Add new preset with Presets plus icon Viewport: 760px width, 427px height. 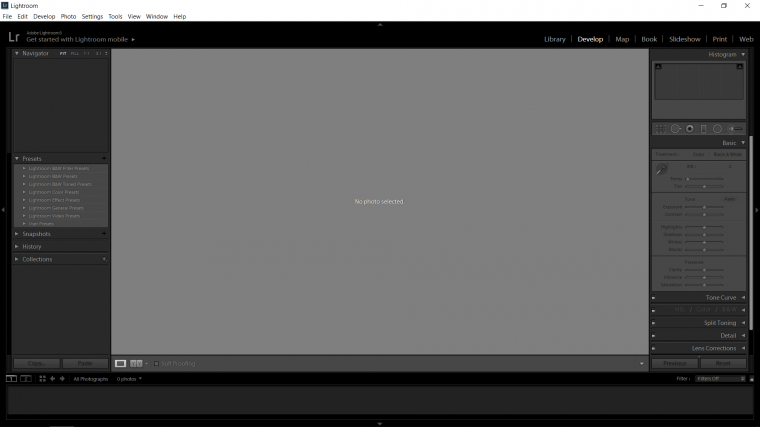click(x=104, y=158)
